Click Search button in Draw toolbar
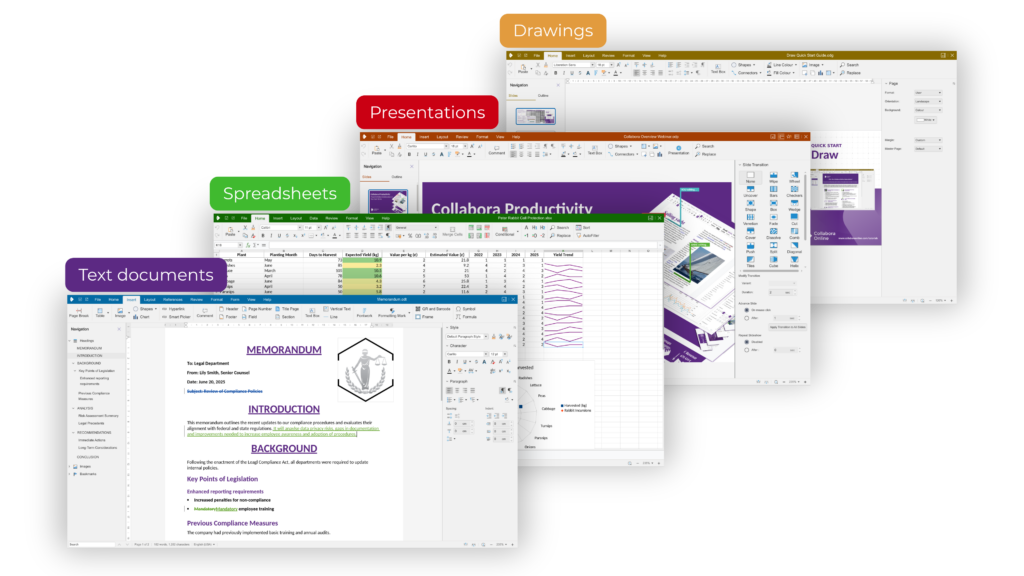The height and width of the screenshot is (576, 1024). [850, 65]
